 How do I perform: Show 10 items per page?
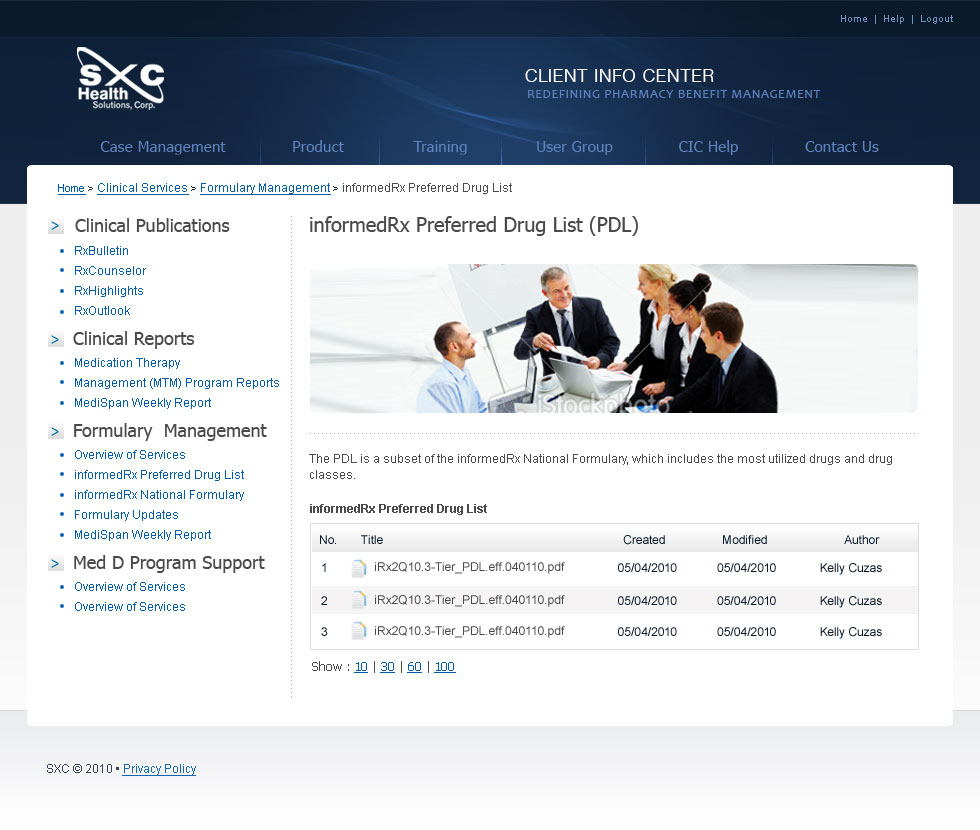click(x=361, y=667)
